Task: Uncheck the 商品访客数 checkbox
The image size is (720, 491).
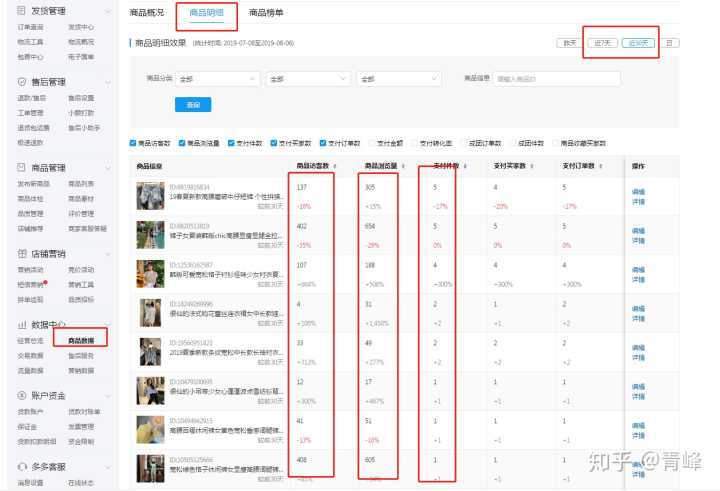Action: (x=133, y=142)
